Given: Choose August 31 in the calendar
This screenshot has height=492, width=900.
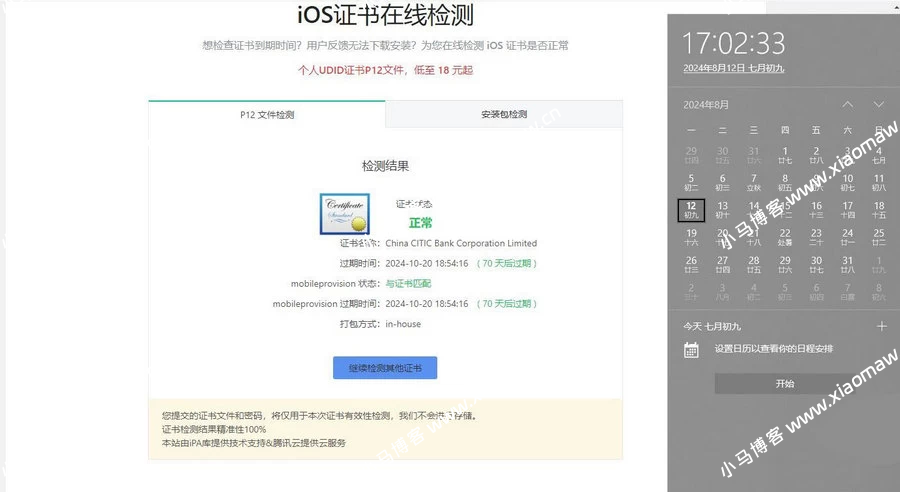Looking at the screenshot, I should click(848, 264).
